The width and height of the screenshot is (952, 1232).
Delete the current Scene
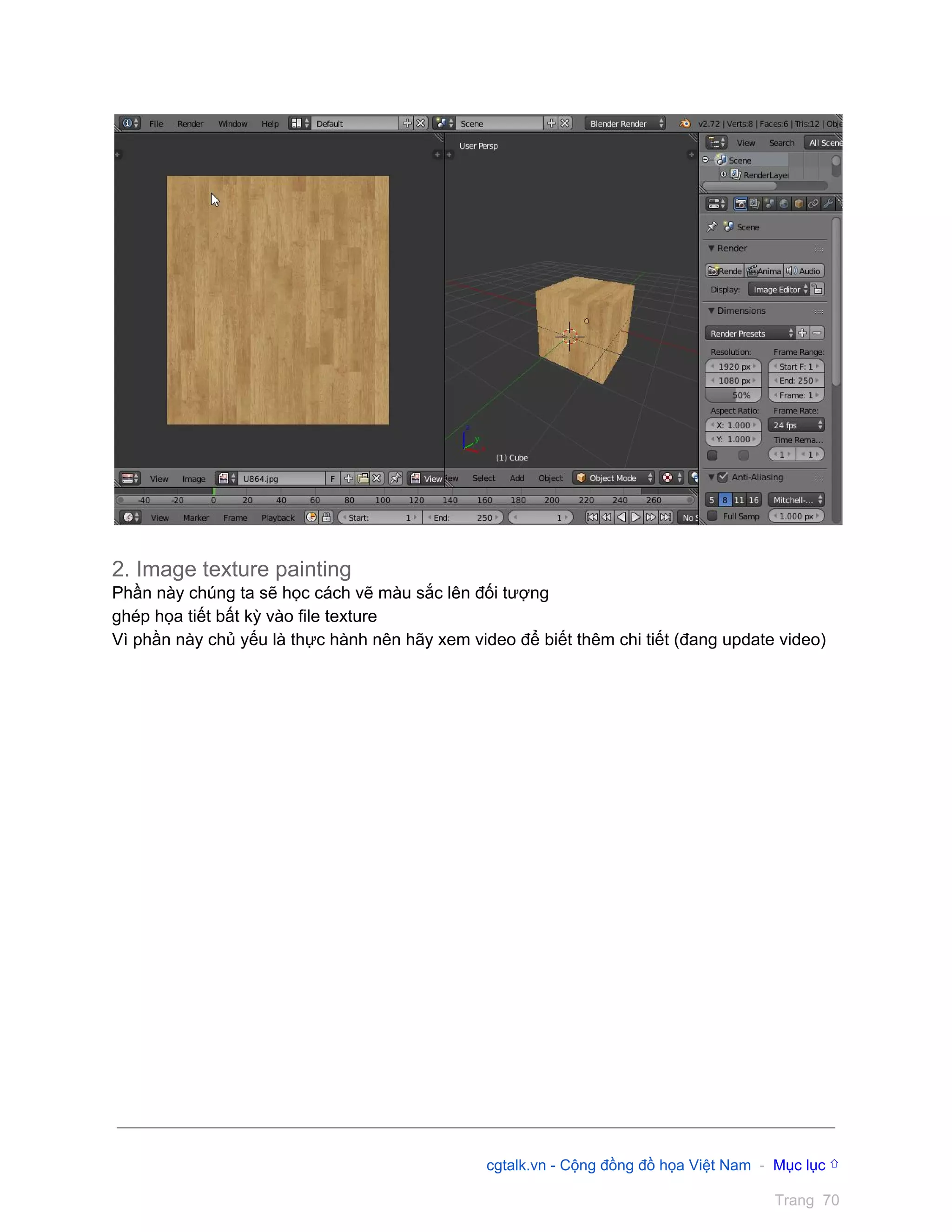tap(565, 123)
